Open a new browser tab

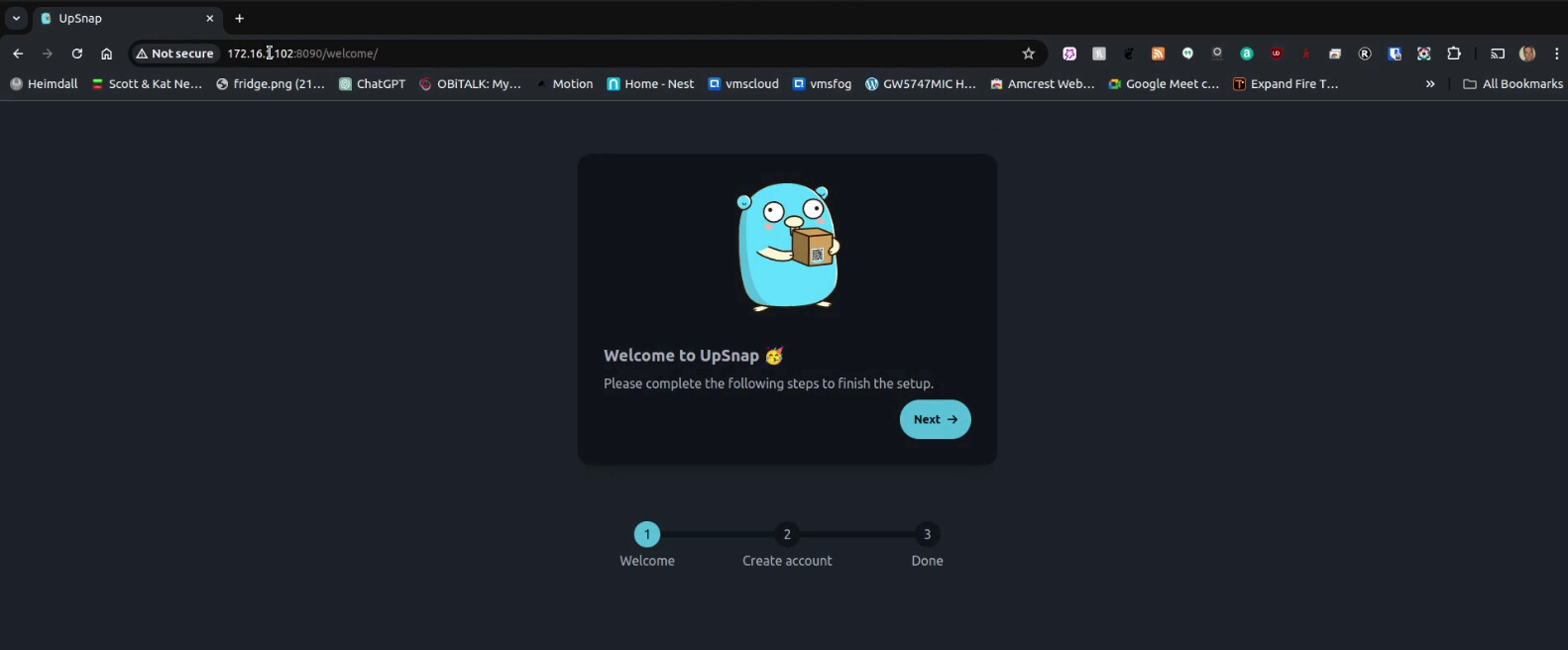click(239, 18)
